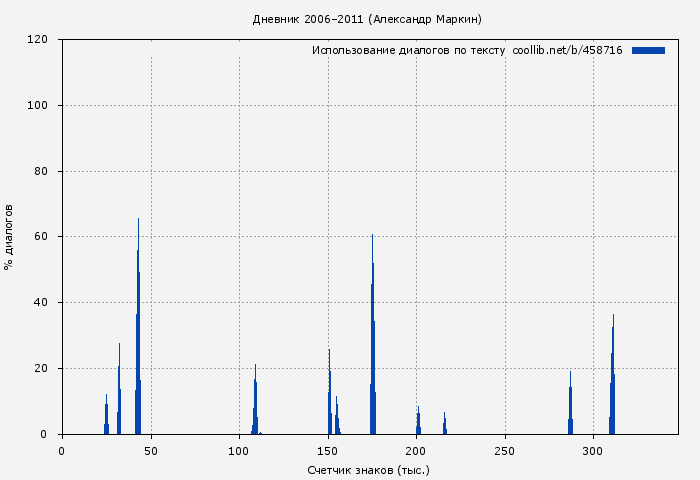Screen dimensions: 700x480
Task: Click the x-axis tick label '100'
Action: point(239,451)
